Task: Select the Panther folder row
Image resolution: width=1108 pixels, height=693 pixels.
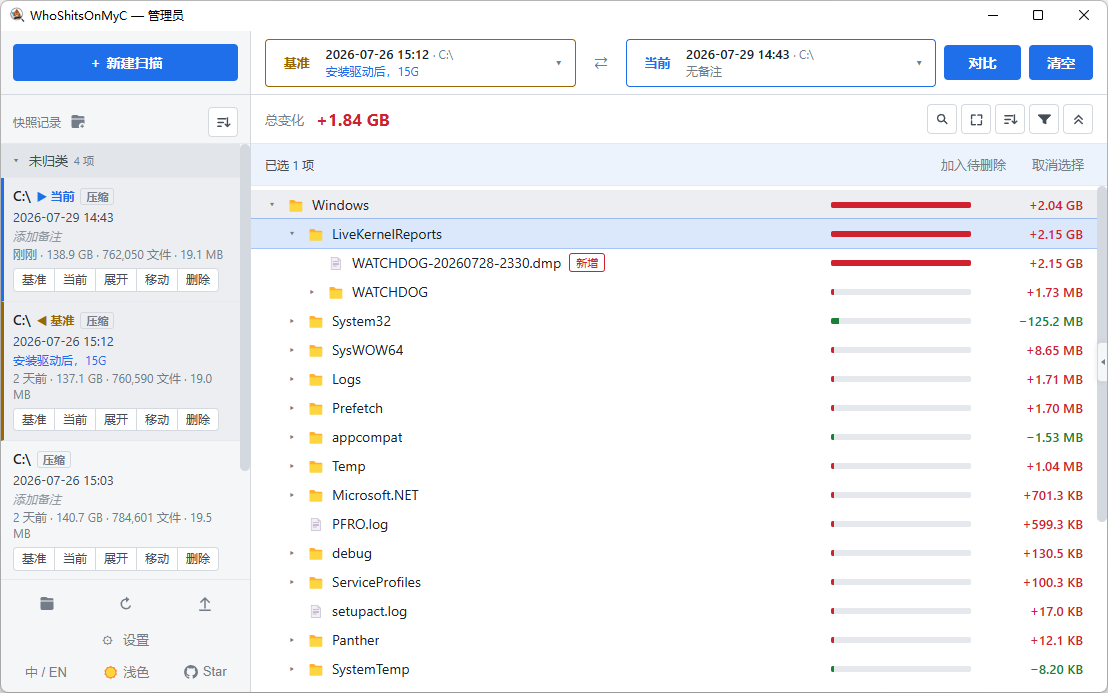Action: tap(673, 640)
